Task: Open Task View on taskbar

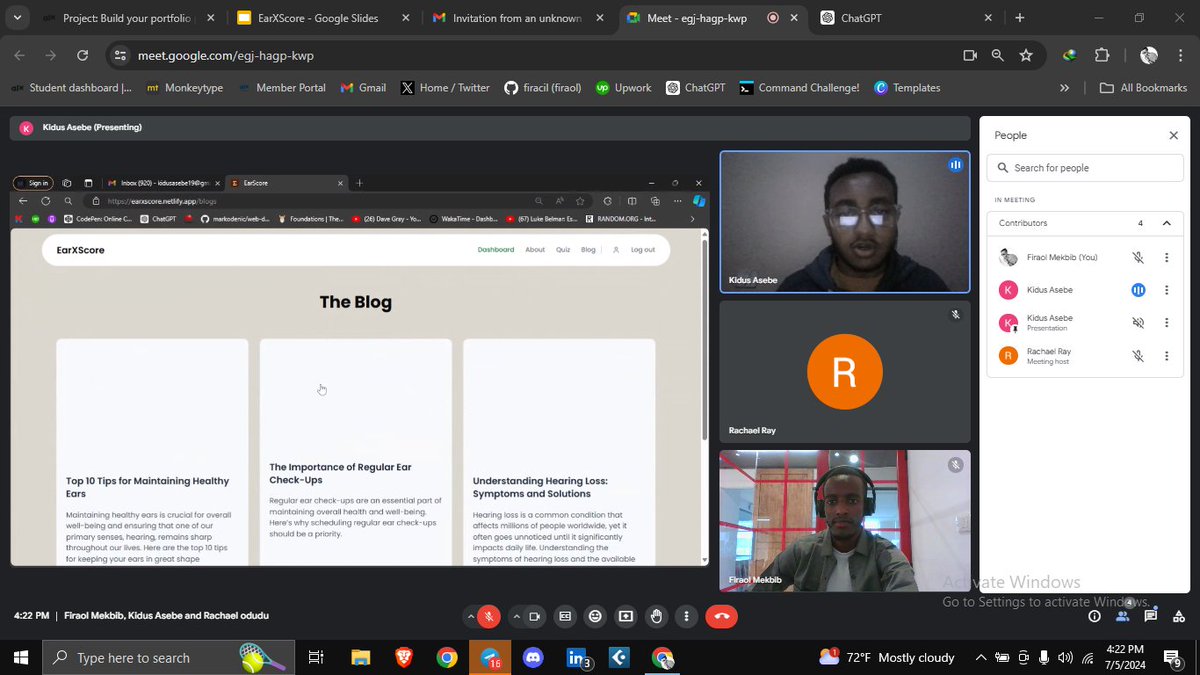Action: (x=315, y=657)
